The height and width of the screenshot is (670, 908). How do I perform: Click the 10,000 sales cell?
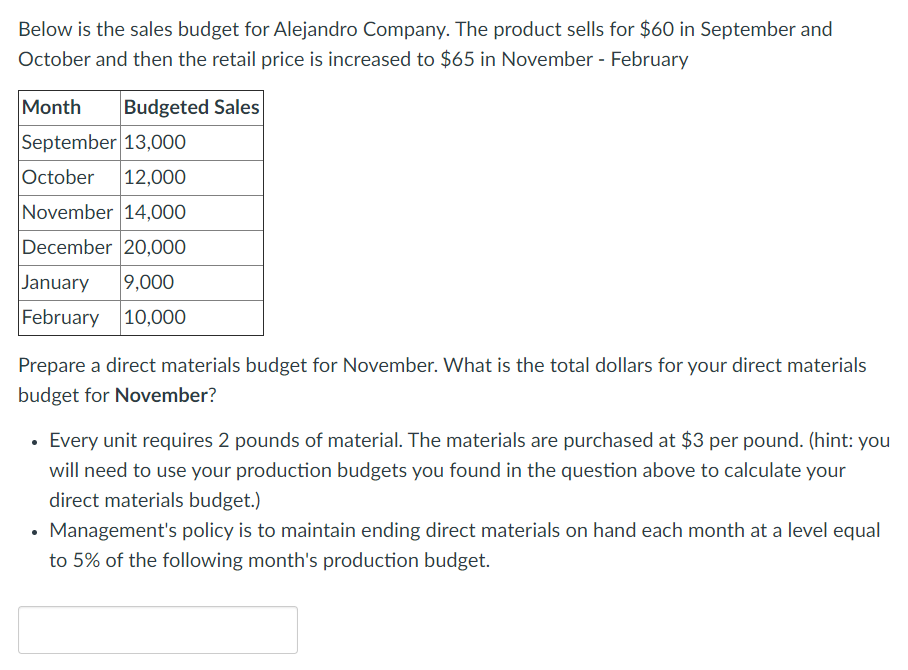pyautogui.click(x=154, y=317)
